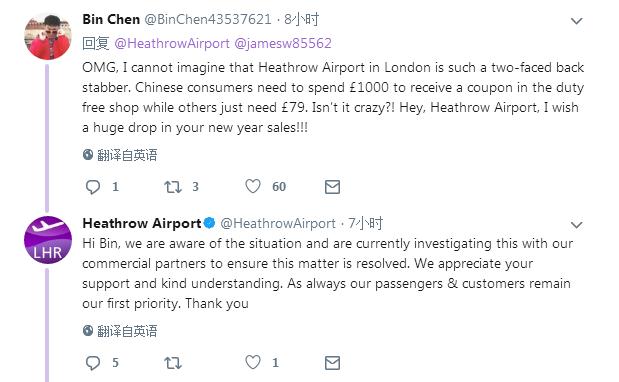Open the Bin Chen display name
This screenshot has height=382, width=619.
pyautogui.click(x=111, y=19)
